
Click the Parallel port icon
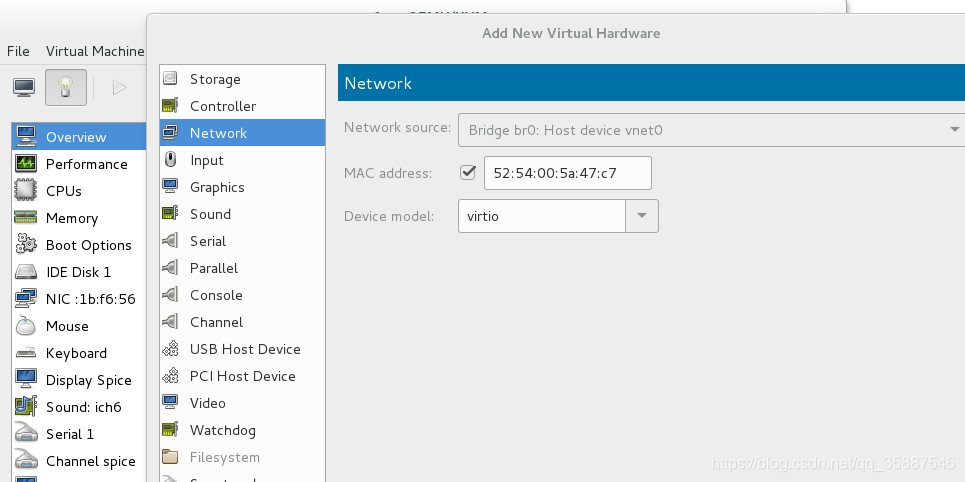click(x=170, y=268)
